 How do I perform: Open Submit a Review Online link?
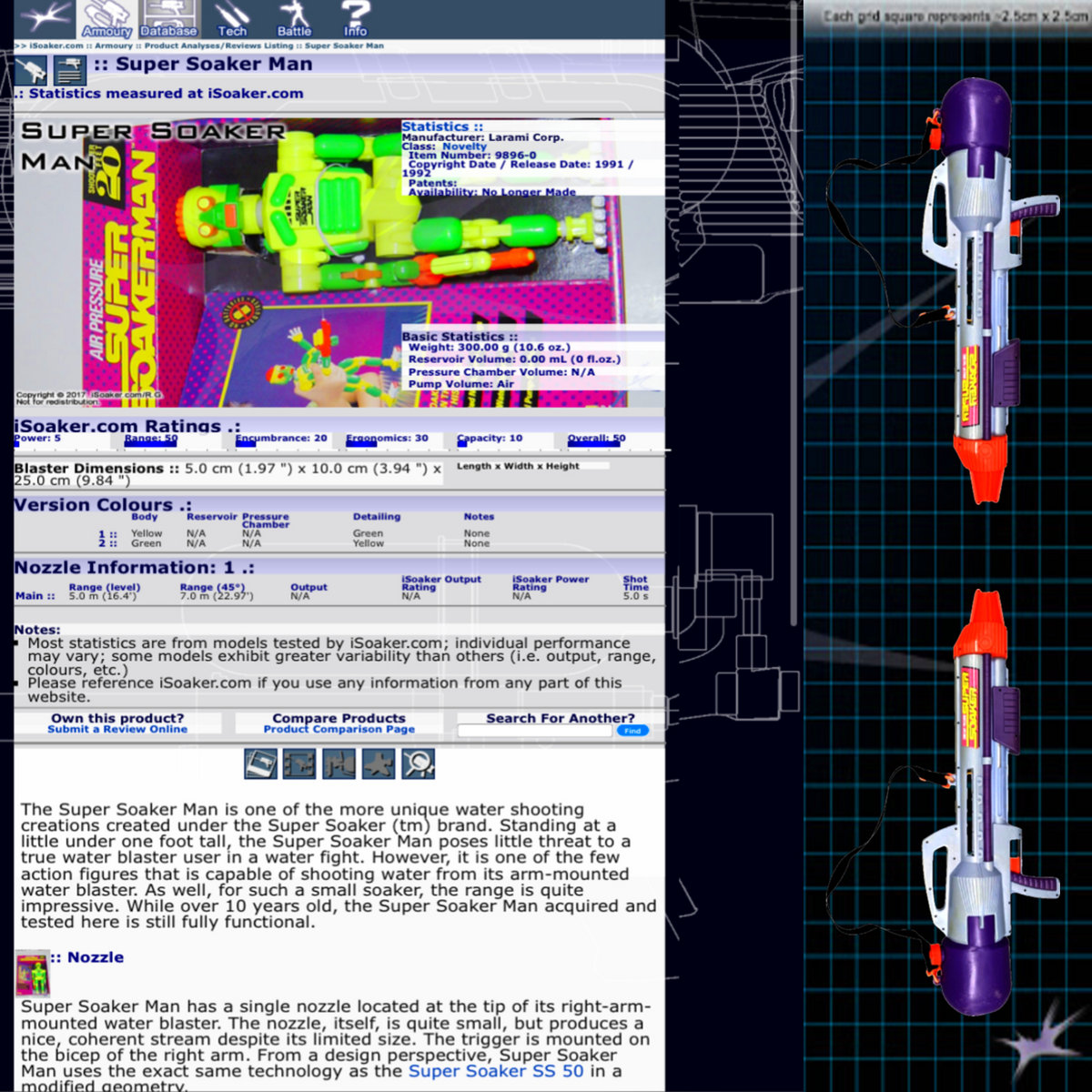(117, 729)
